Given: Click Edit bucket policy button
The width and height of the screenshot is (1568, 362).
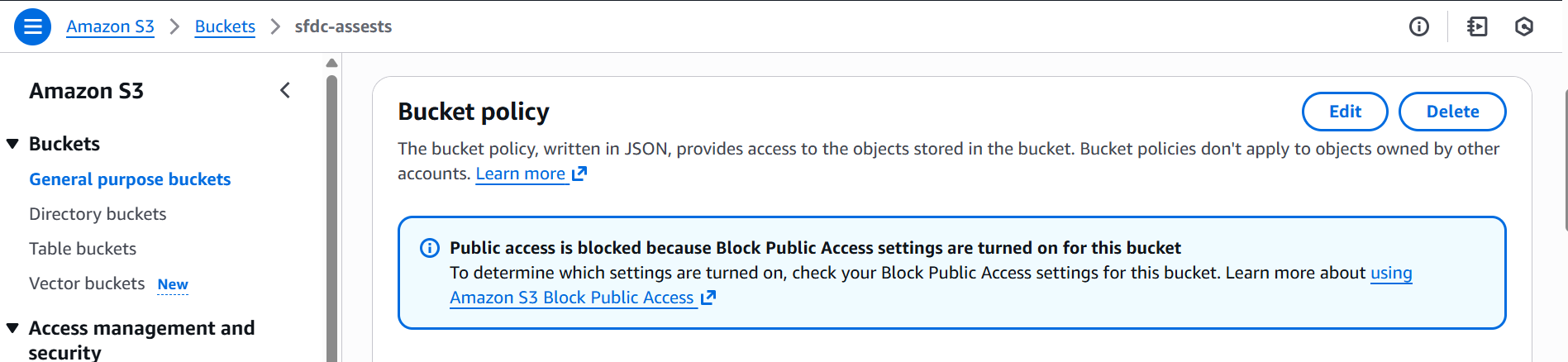Looking at the screenshot, I should click(1345, 112).
